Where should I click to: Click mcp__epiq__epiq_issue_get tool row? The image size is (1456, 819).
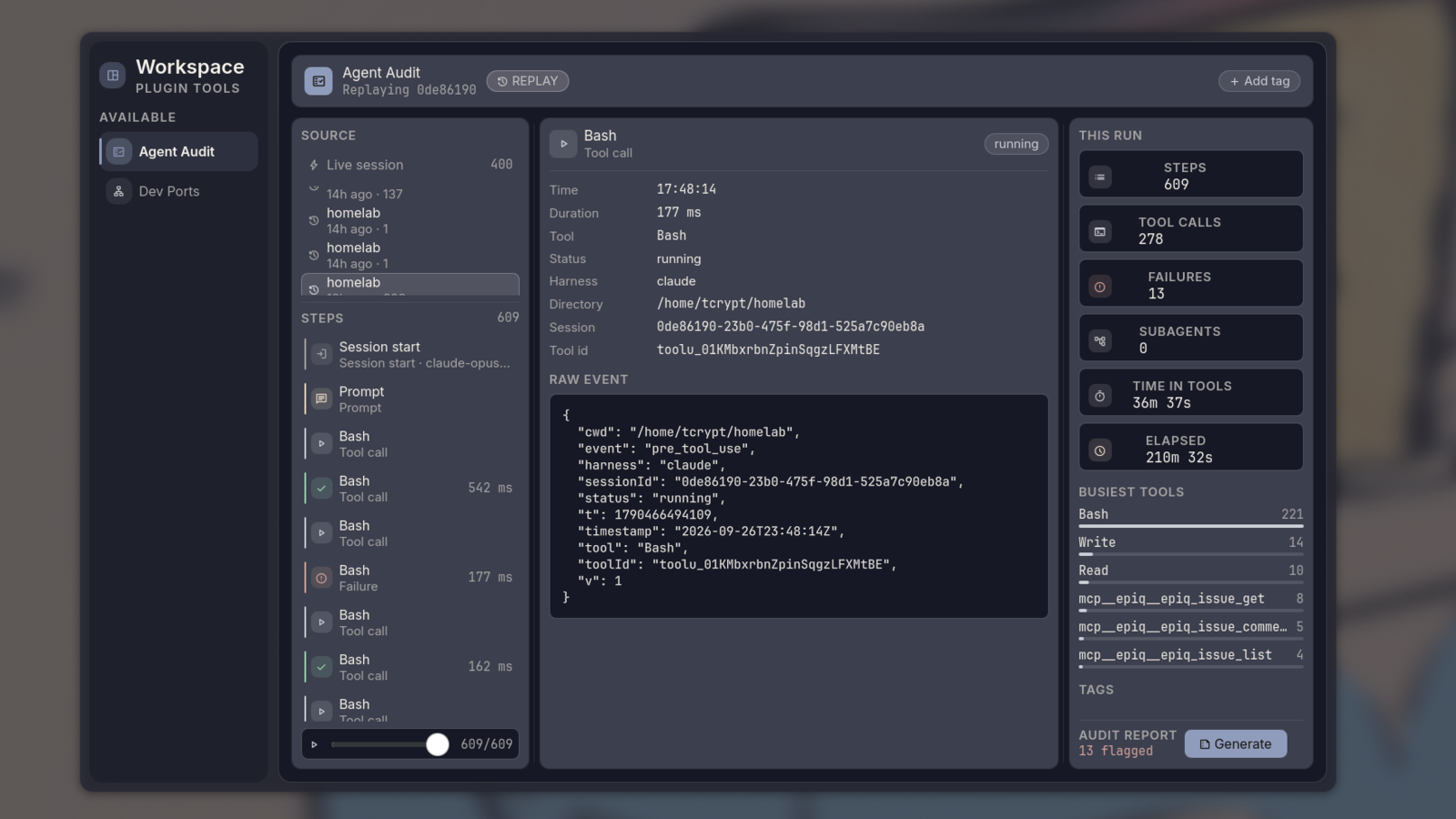(1191, 602)
